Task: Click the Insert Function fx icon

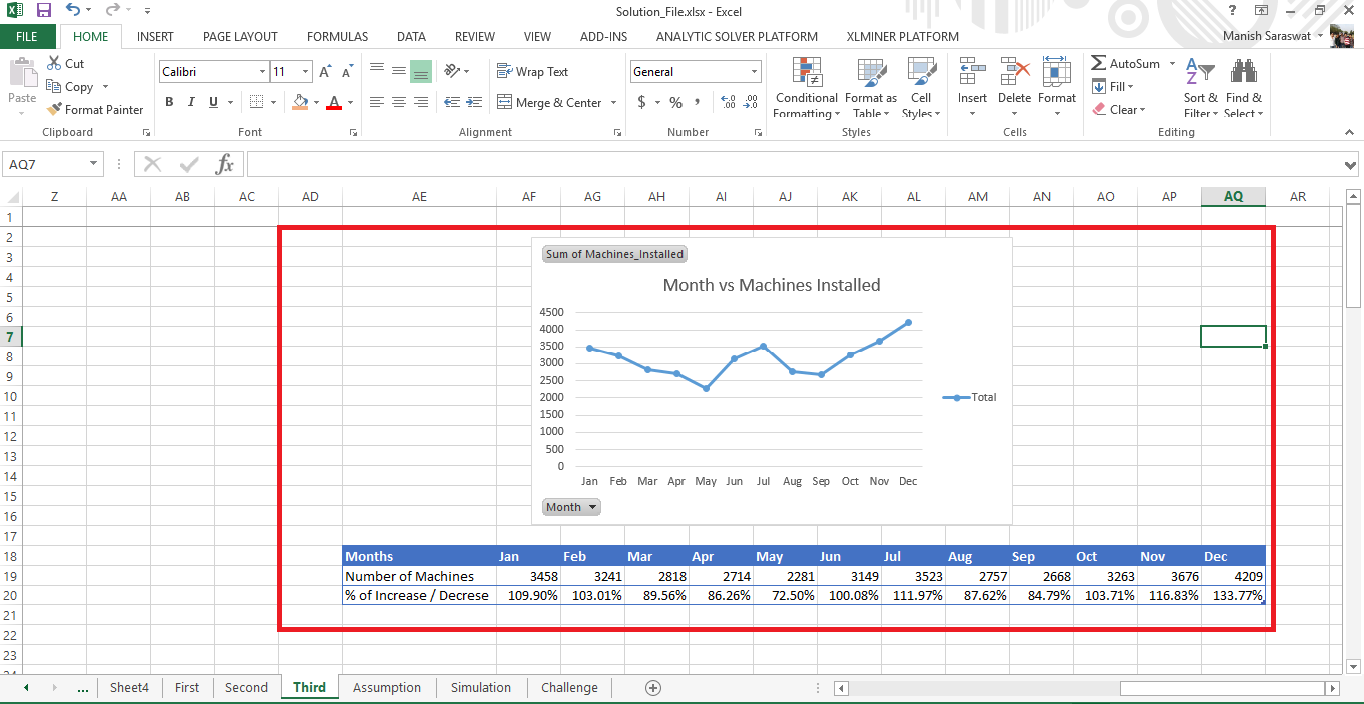Action: pyautogui.click(x=225, y=164)
